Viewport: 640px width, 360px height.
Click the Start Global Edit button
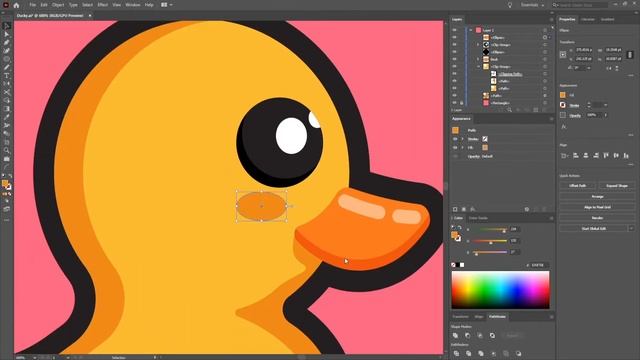point(593,229)
